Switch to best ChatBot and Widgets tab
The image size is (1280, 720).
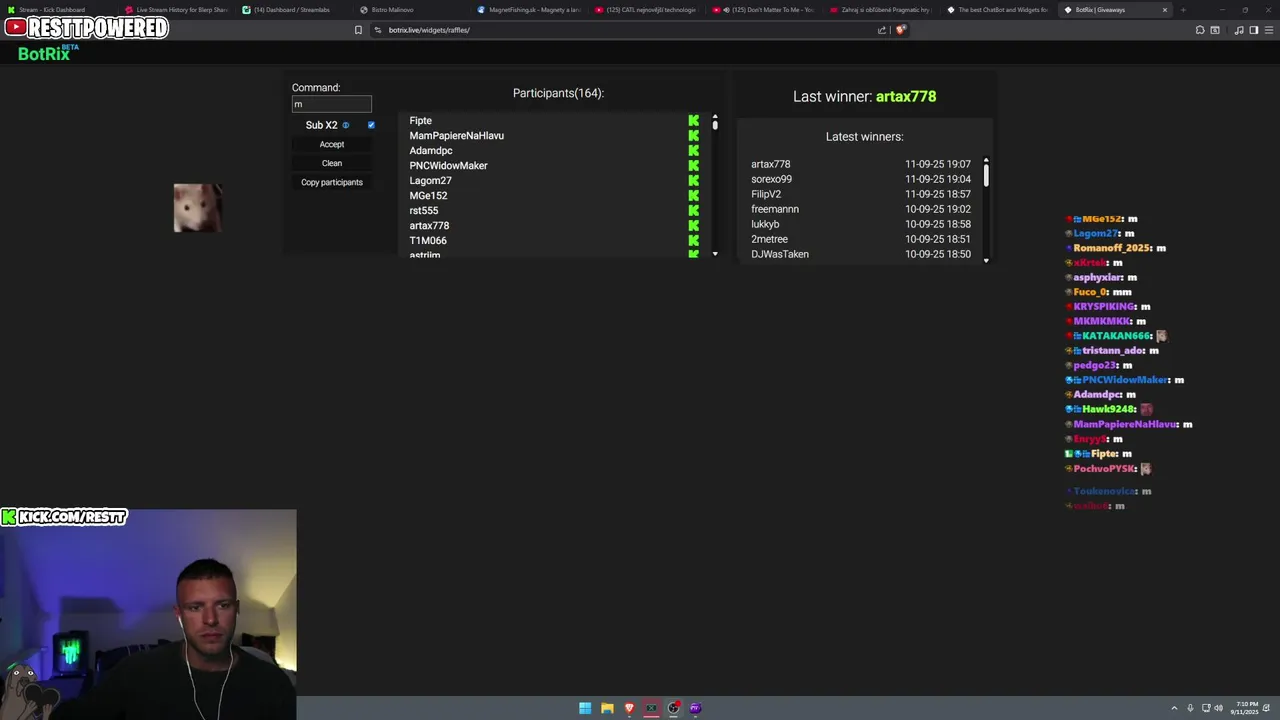[x=998, y=10]
